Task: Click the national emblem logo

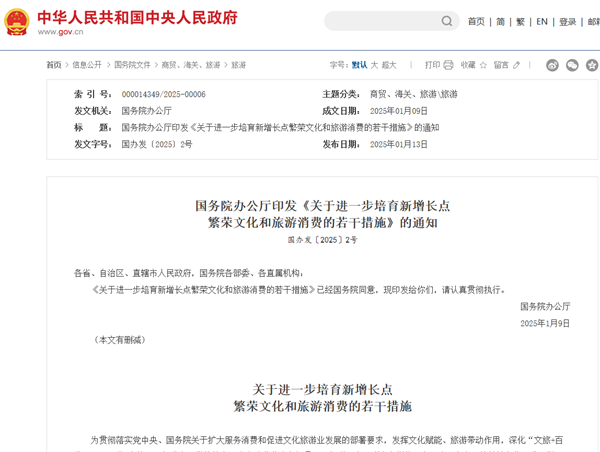Action: click(x=17, y=22)
